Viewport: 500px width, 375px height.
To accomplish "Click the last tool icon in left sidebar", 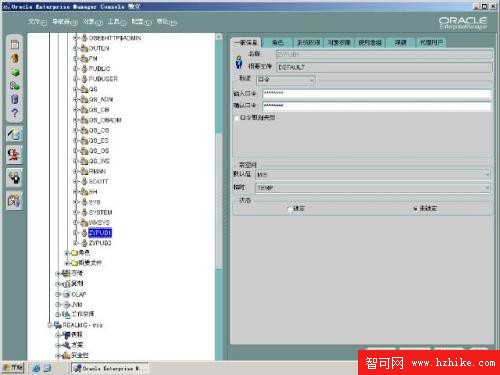I will [14, 201].
